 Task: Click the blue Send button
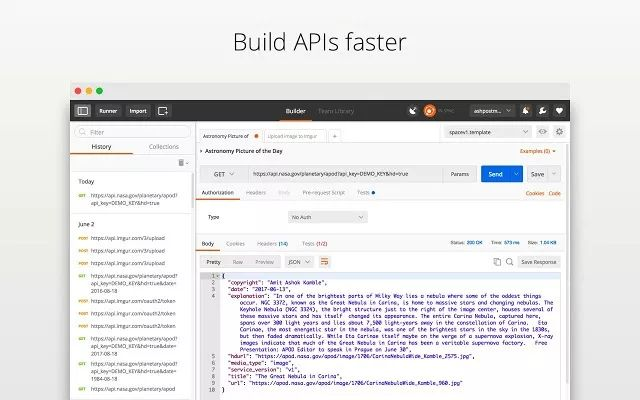[496, 174]
